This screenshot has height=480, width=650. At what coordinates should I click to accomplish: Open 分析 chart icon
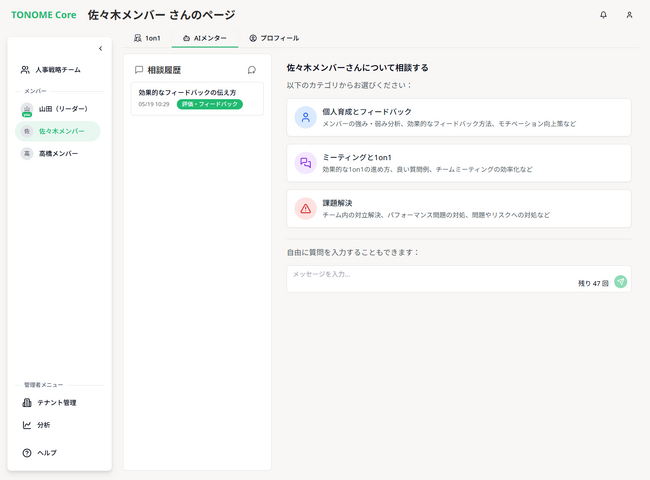click(x=27, y=425)
